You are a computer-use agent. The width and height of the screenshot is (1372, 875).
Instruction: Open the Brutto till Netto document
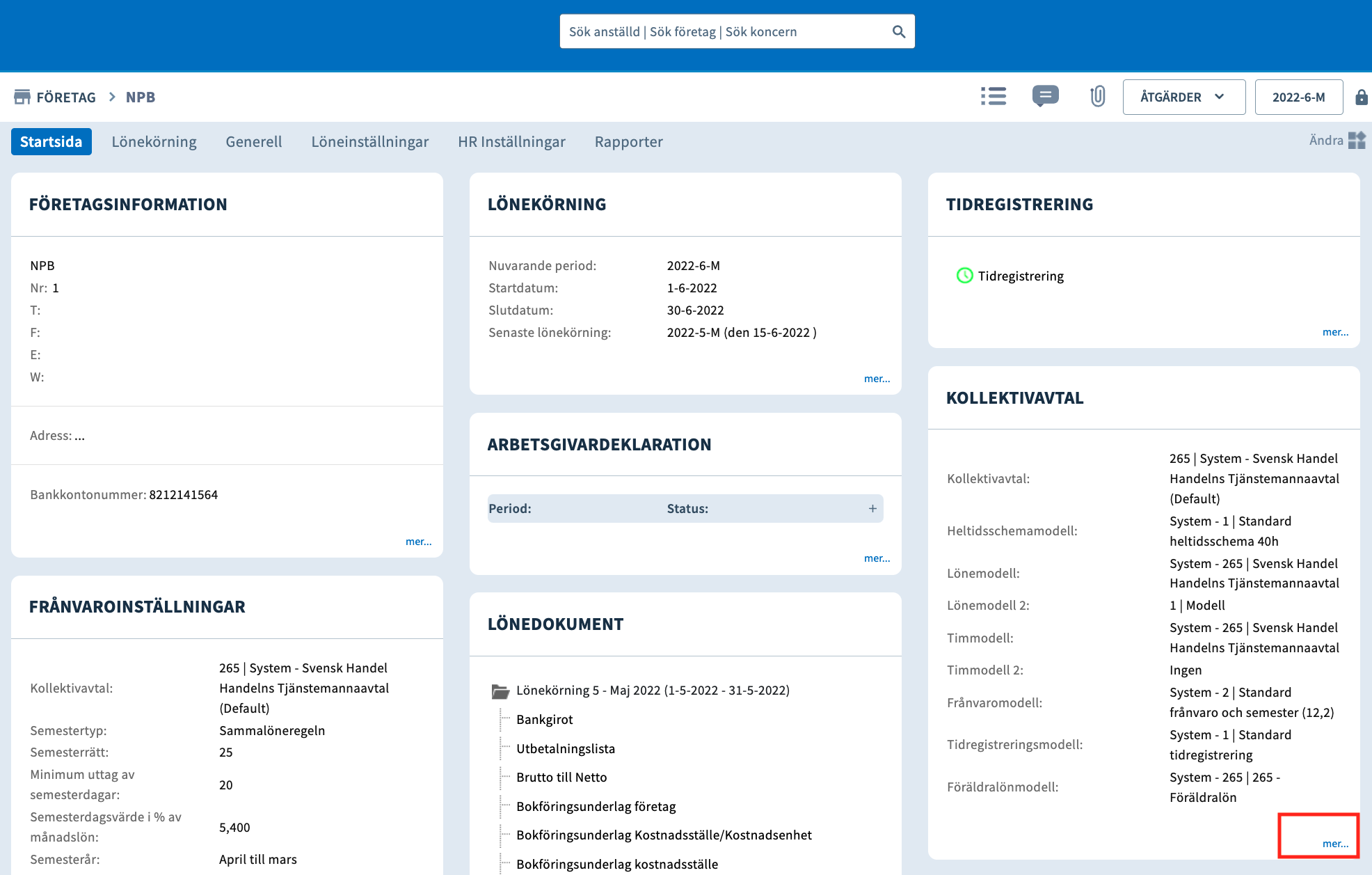coord(561,778)
